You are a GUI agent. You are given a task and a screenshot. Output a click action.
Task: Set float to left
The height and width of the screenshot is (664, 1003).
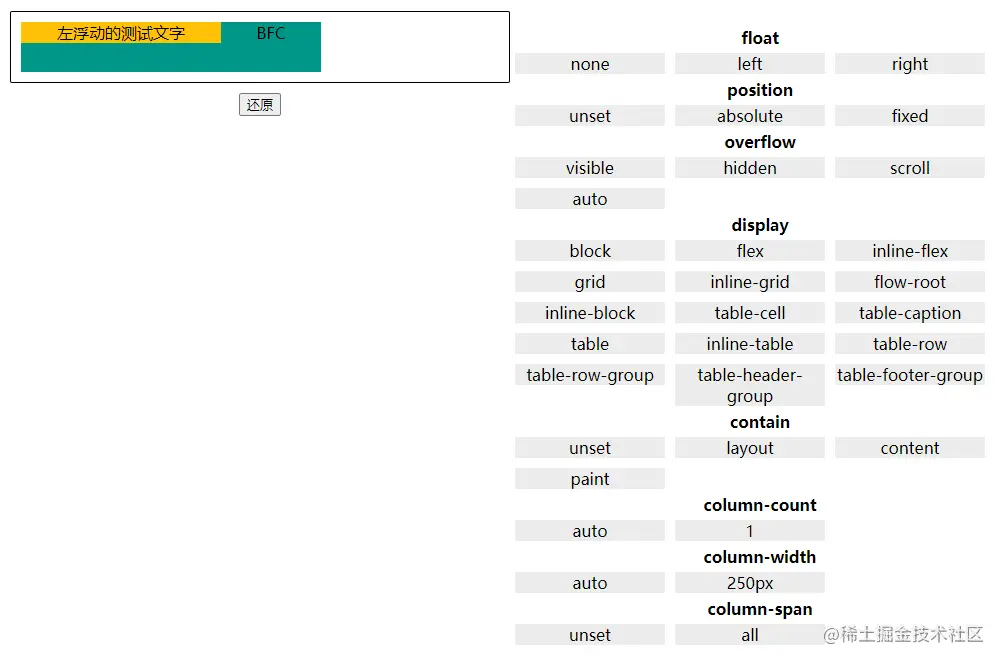(750, 64)
